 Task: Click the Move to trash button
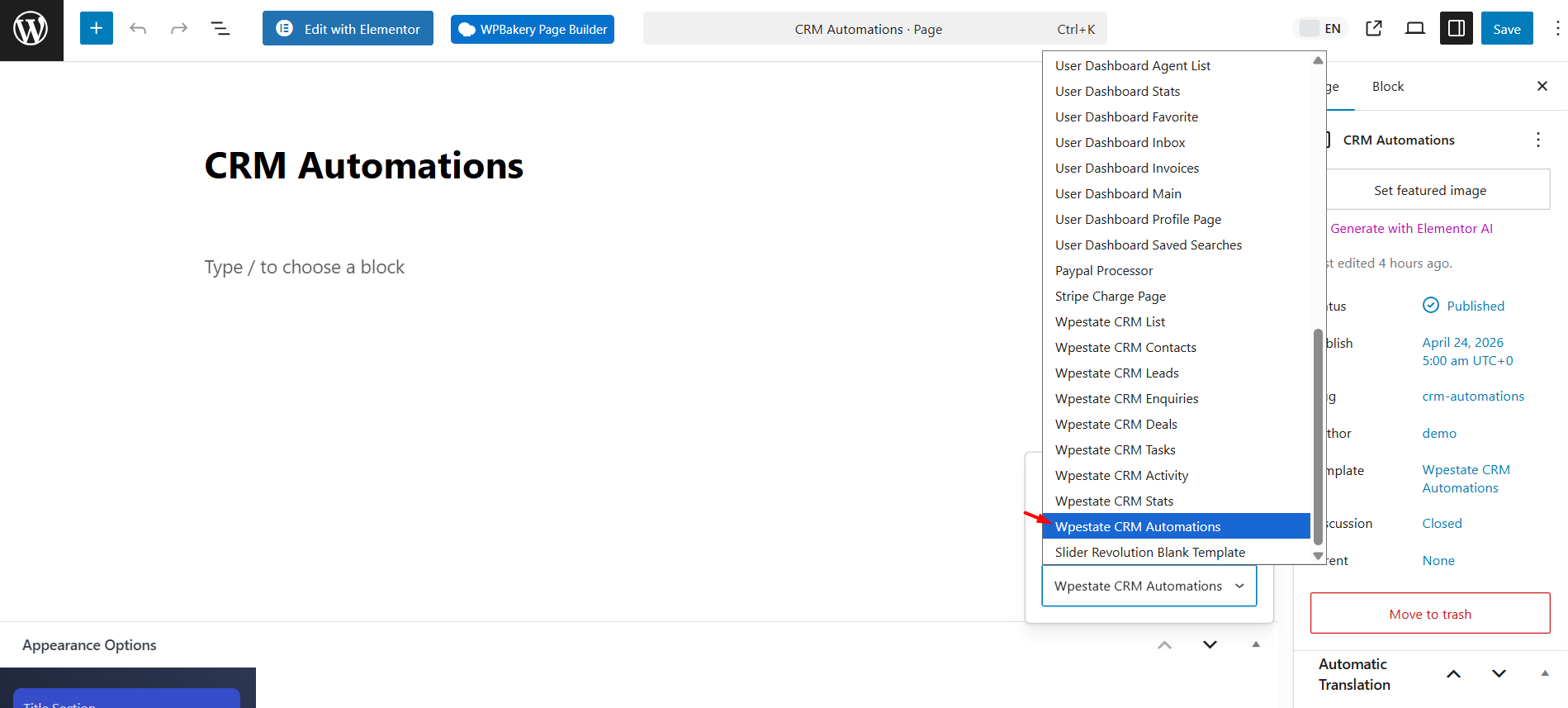pos(1430,614)
